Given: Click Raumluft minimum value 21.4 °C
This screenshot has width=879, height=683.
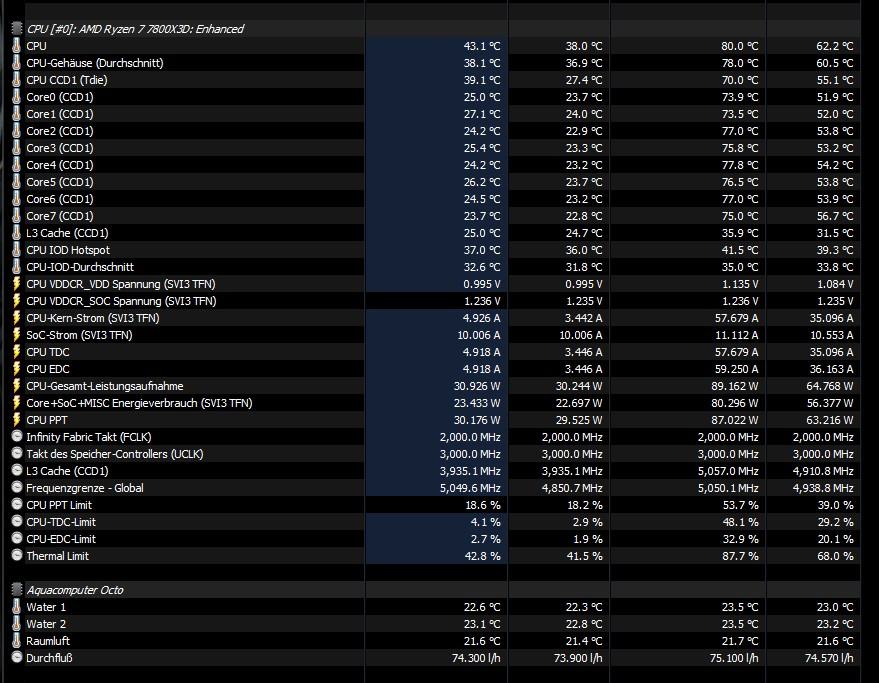Looking at the screenshot, I should click(584, 641).
